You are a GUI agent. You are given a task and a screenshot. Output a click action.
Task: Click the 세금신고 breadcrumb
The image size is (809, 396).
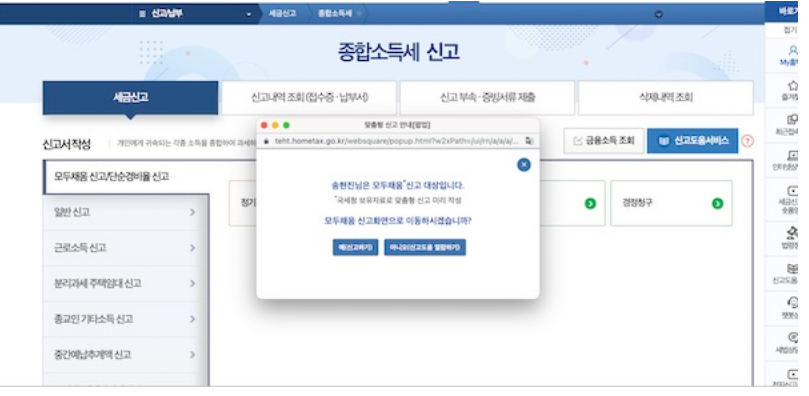(x=282, y=14)
